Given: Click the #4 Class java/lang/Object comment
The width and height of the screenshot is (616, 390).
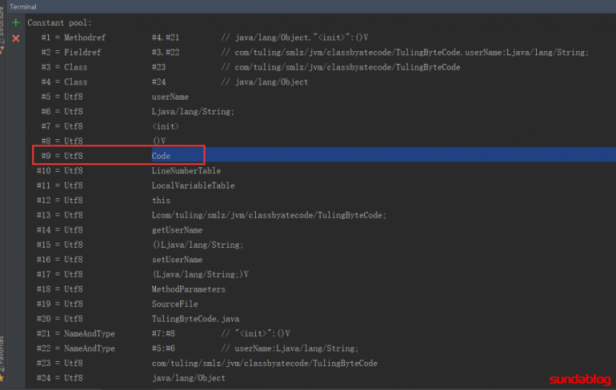Looking at the screenshot, I should pos(264,82).
